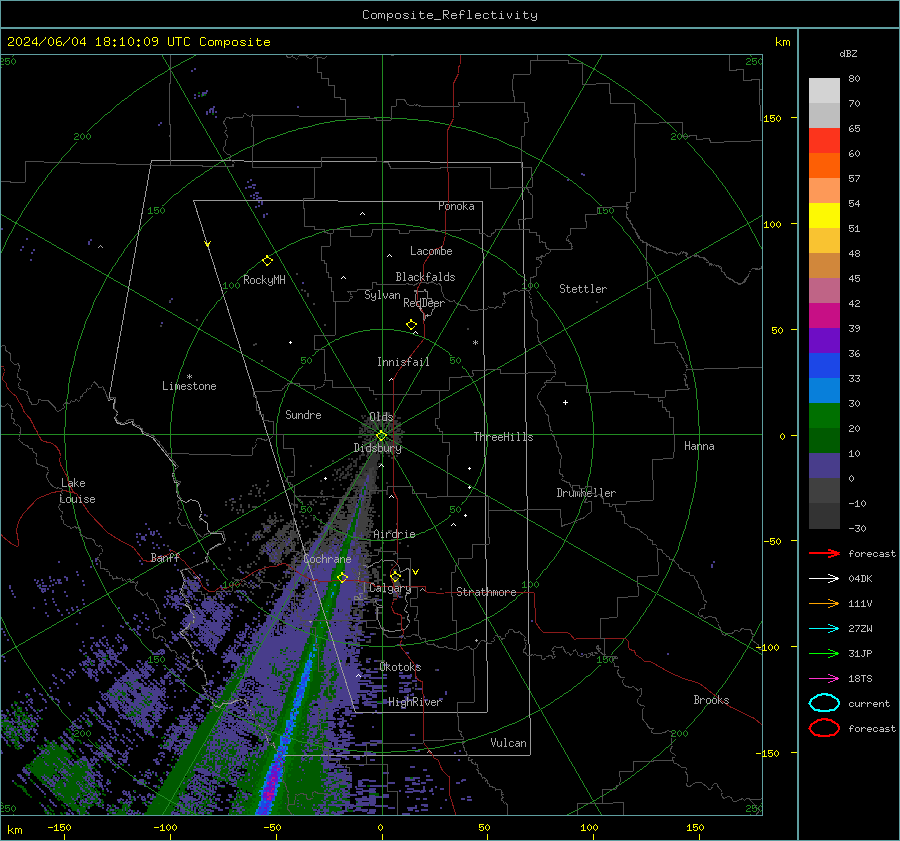900x841 pixels.
Task: Click the white asterisk above Limestone label
Action: 189,377
